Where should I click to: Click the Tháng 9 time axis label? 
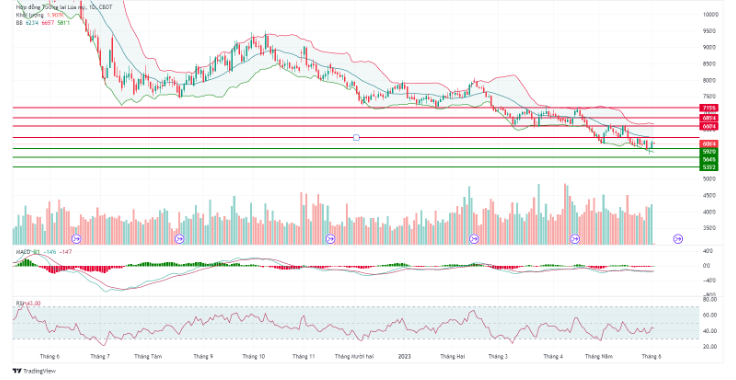pyautogui.click(x=203, y=357)
